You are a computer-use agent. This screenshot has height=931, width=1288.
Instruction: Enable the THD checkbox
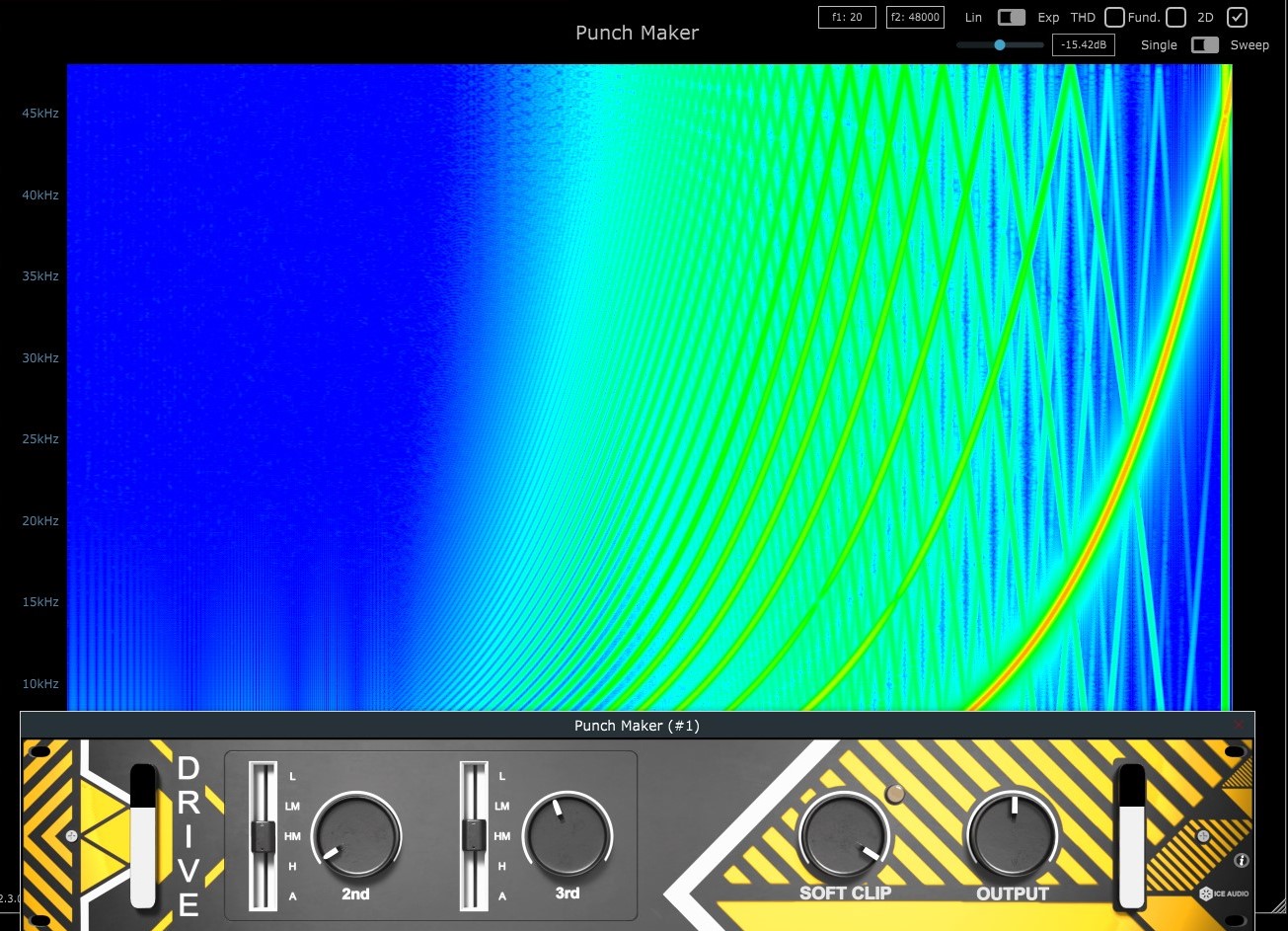(x=1114, y=18)
